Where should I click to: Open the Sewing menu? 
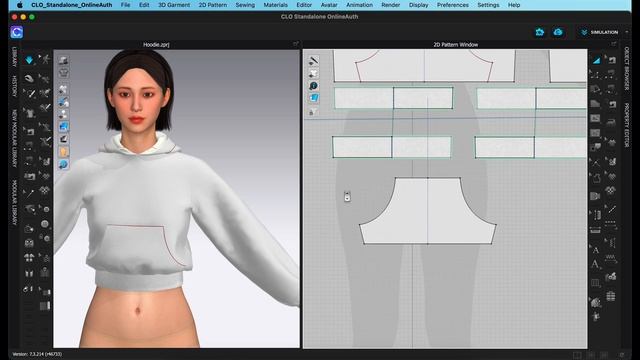245,5
